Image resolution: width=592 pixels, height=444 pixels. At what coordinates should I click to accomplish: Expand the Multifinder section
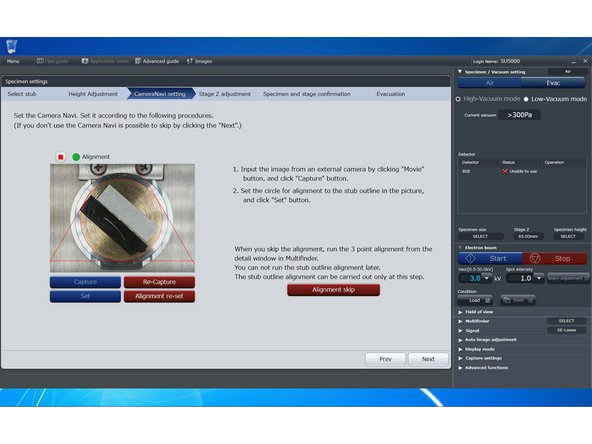click(460, 321)
